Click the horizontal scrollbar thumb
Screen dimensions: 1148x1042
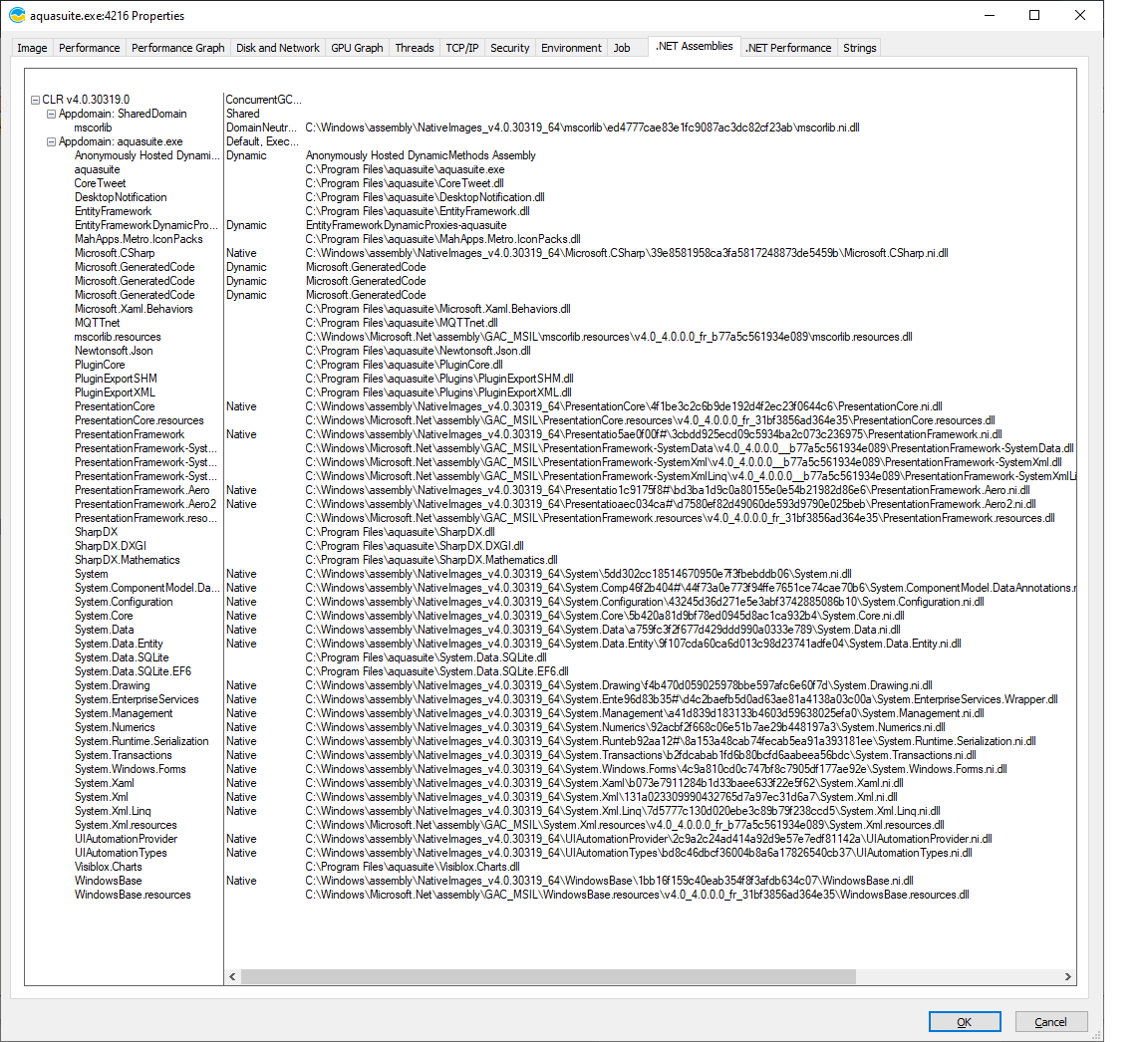click(x=548, y=977)
